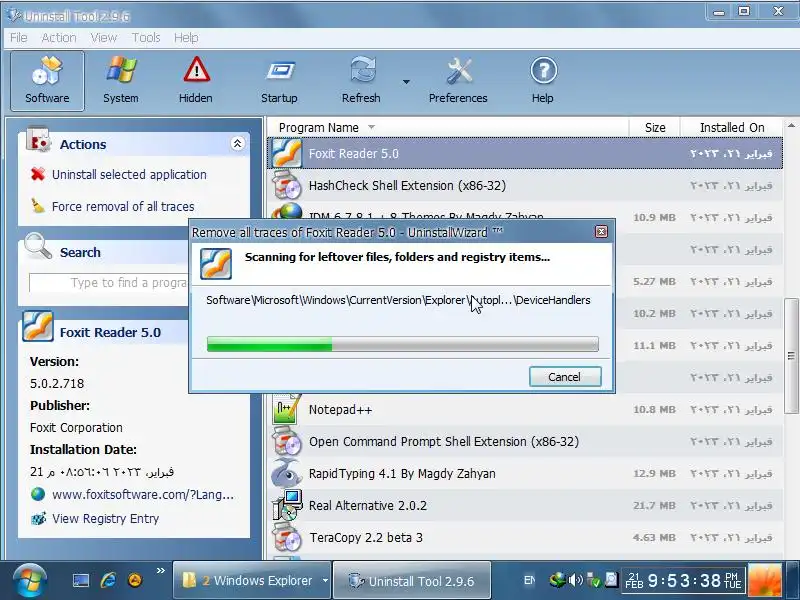Screen dimensions: 800x600
Task: Close the UninstallWizard dialog
Action: click(x=602, y=232)
